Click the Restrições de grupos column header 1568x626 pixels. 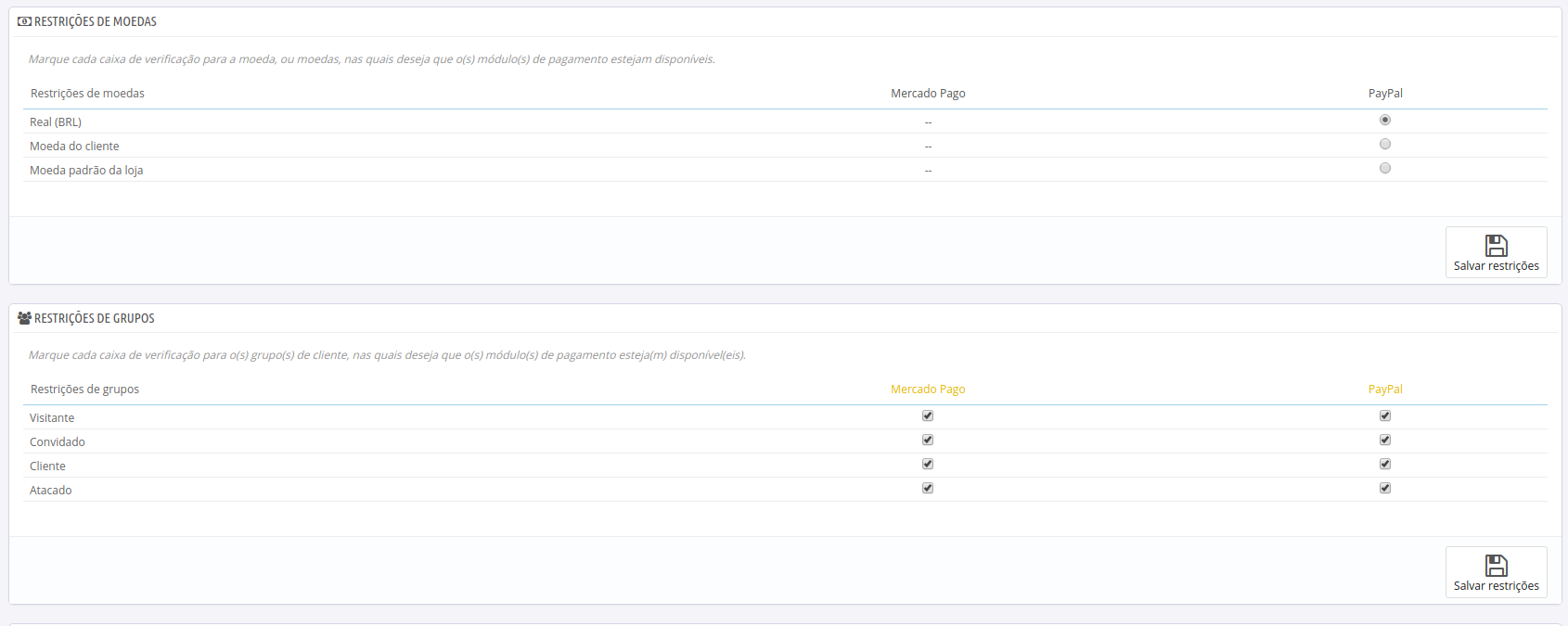pos(84,390)
